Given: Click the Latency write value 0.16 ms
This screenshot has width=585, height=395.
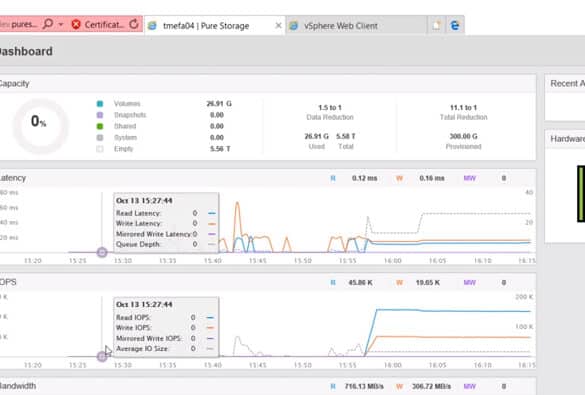Looking at the screenshot, I should [432, 178].
